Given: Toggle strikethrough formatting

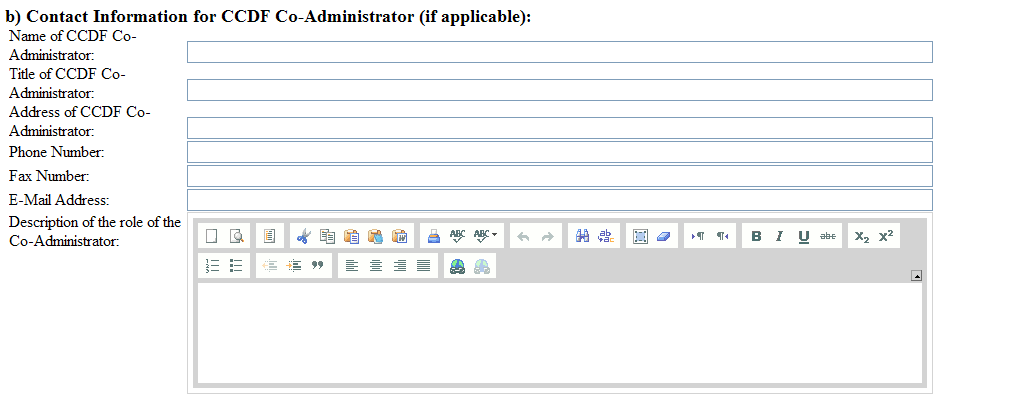Looking at the screenshot, I should pyautogui.click(x=828, y=237).
